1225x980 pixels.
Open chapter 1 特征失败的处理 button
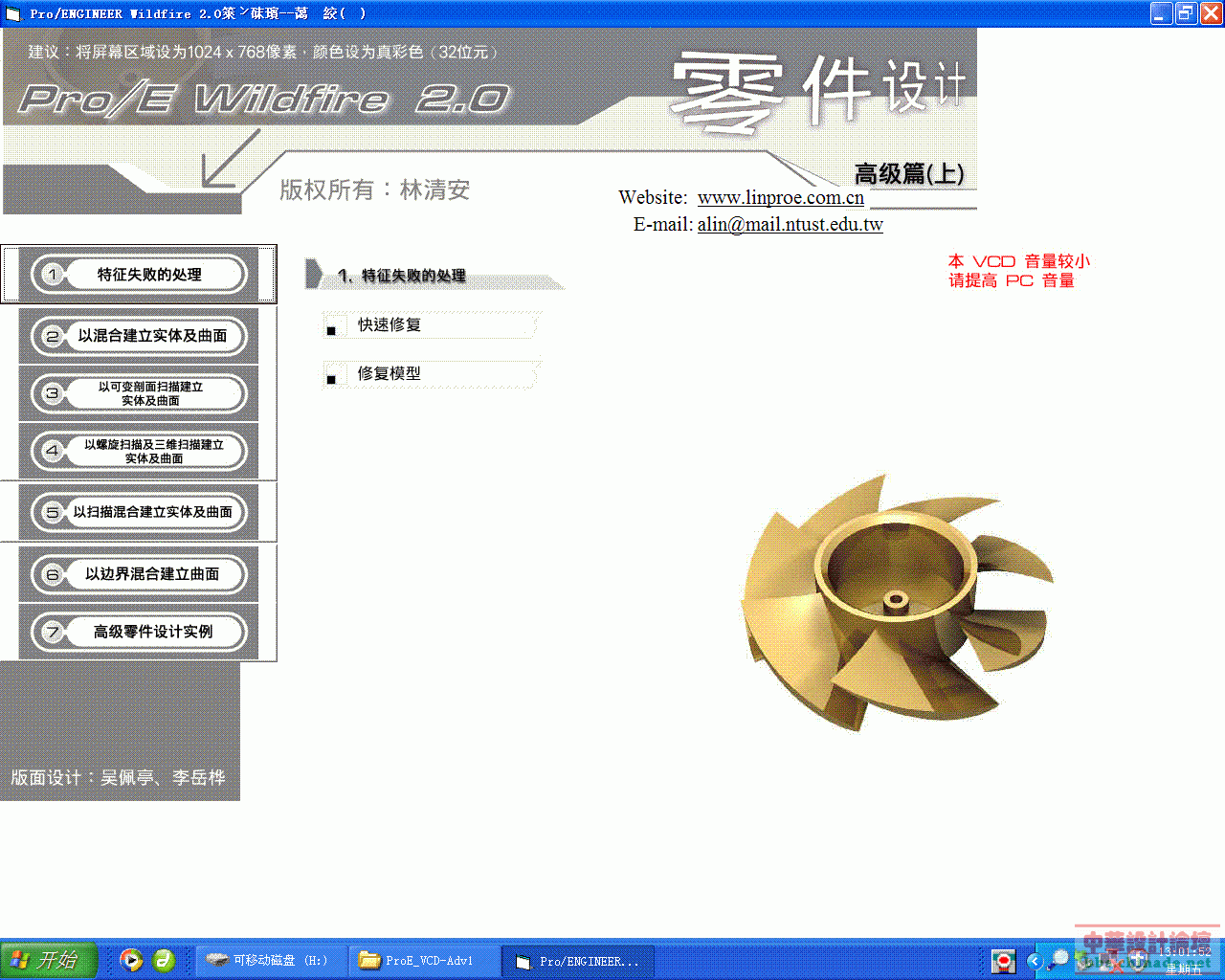139,275
